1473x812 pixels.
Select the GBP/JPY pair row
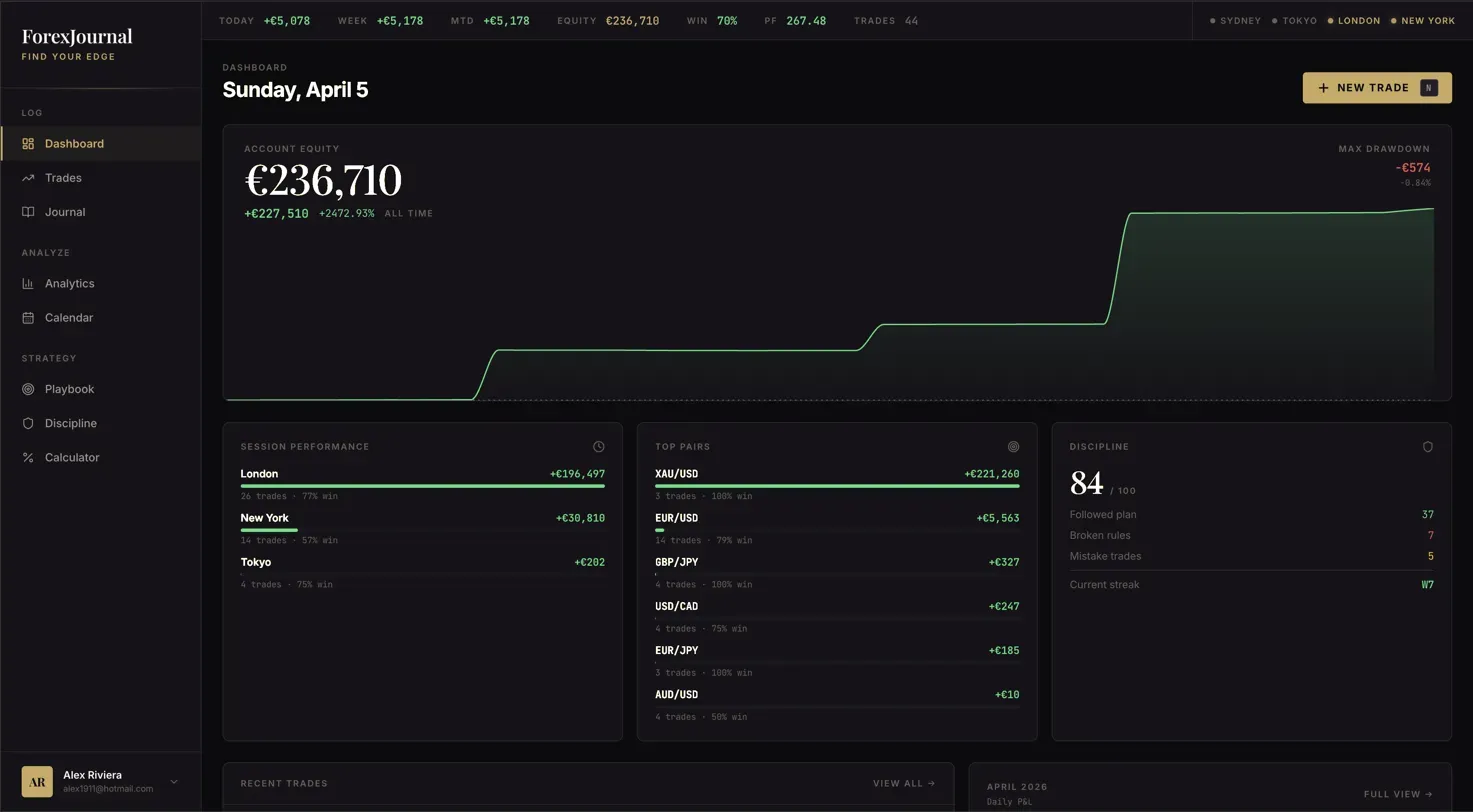[837, 573]
